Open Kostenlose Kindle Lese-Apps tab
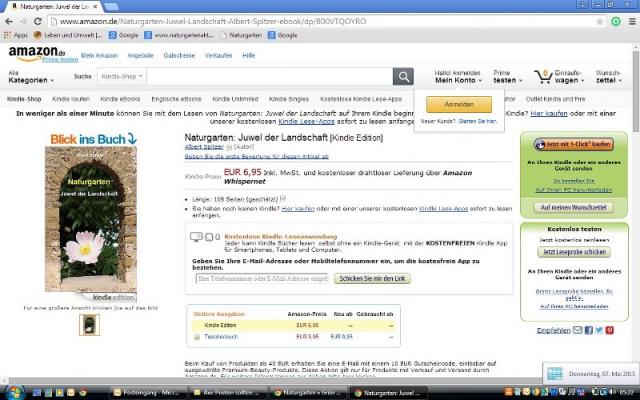 click(361, 99)
